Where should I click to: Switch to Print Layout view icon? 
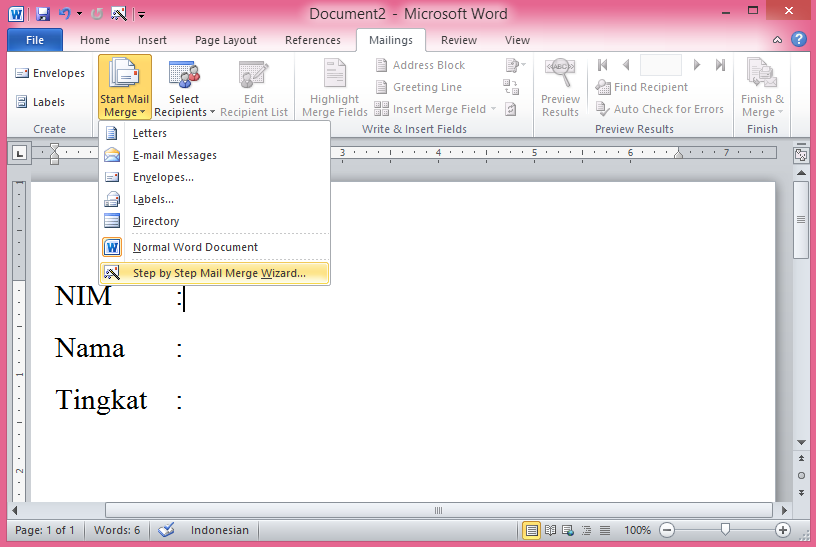pyautogui.click(x=531, y=530)
